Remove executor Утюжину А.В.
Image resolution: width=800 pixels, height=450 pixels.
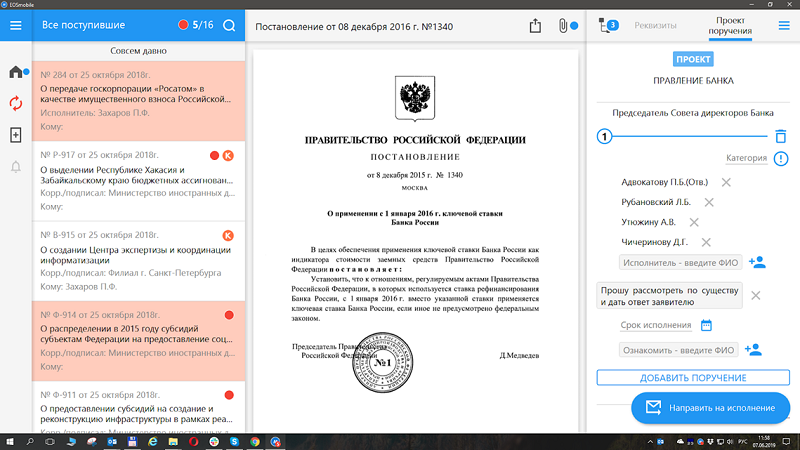[694, 222]
